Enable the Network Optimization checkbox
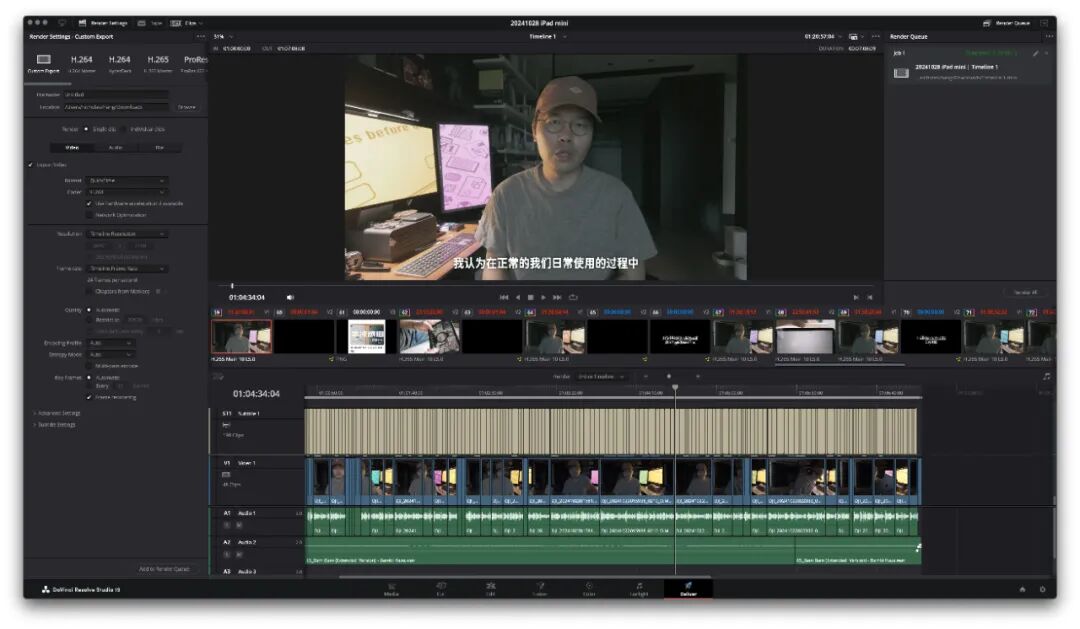The image size is (1080, 629). click(x=89, y=215)
